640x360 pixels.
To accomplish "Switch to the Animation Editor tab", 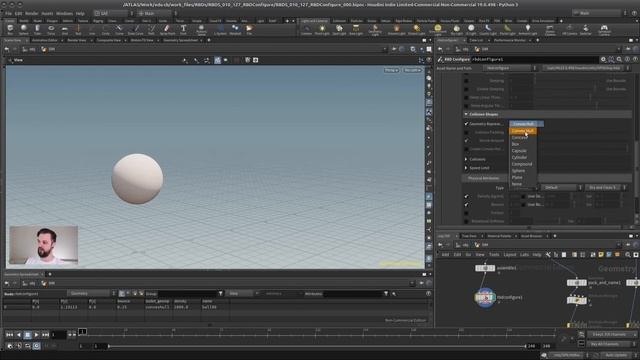I will pyautogui.click(x=44, y=40).
